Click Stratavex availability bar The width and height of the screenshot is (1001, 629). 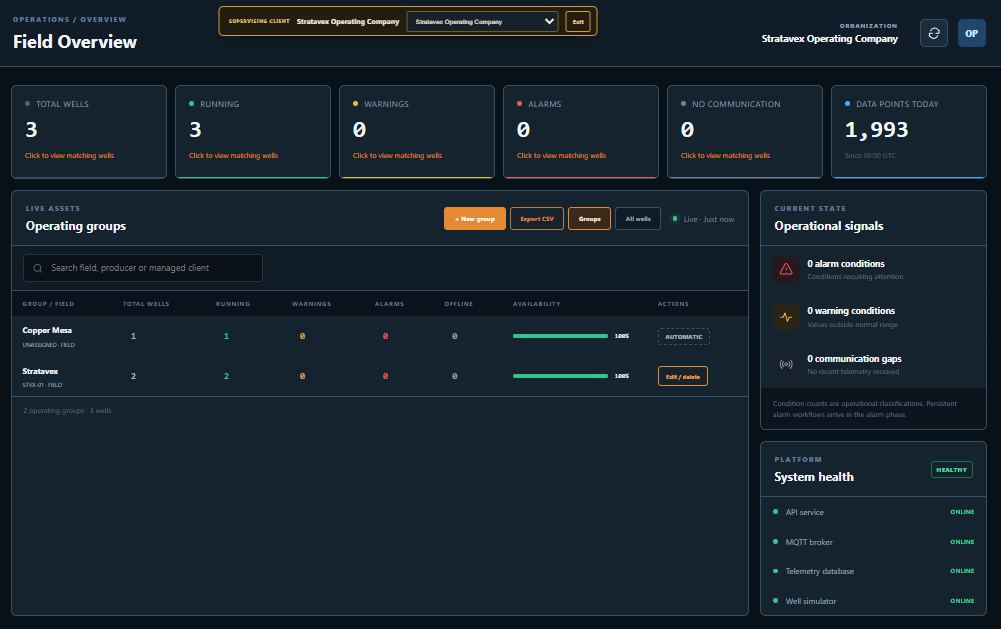(x=560, y=376)
